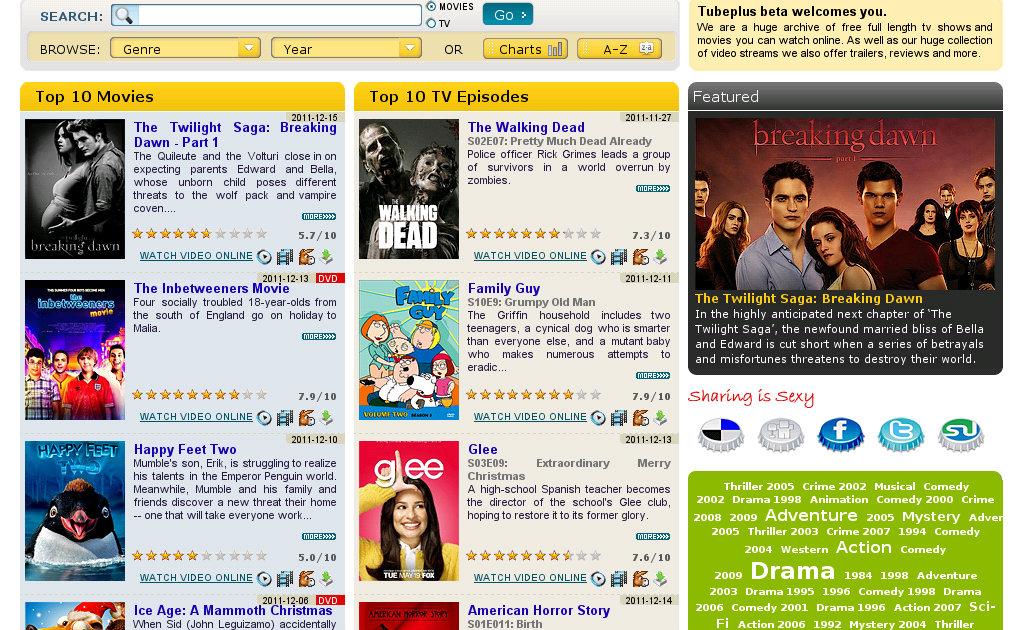Open the Charts browse button
Viewport: 1024px width, 630px height.
pyautogui.click(x=525, y=49)
